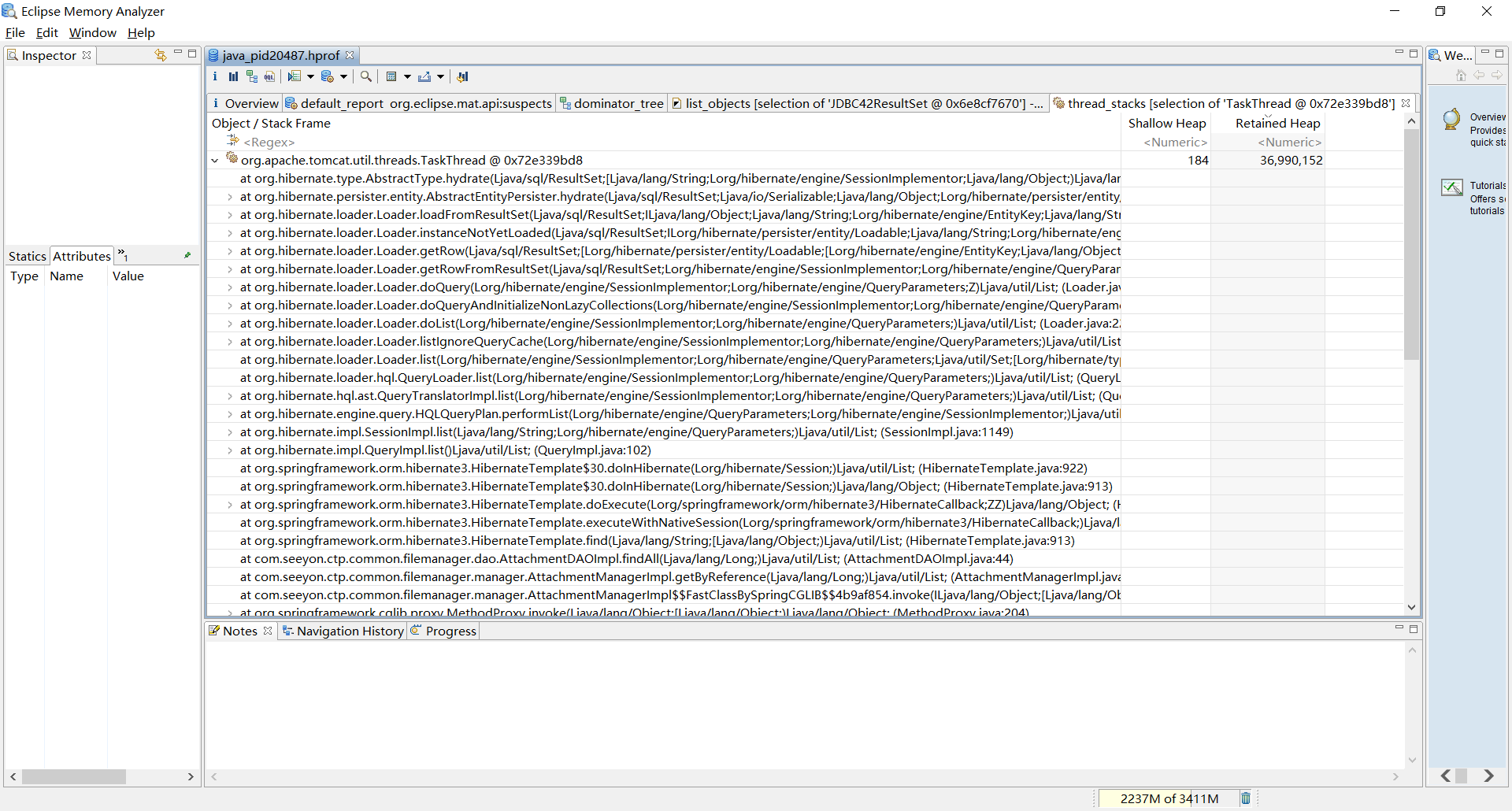Select the Attributes tab in Inspector

[x=82, y=256]
